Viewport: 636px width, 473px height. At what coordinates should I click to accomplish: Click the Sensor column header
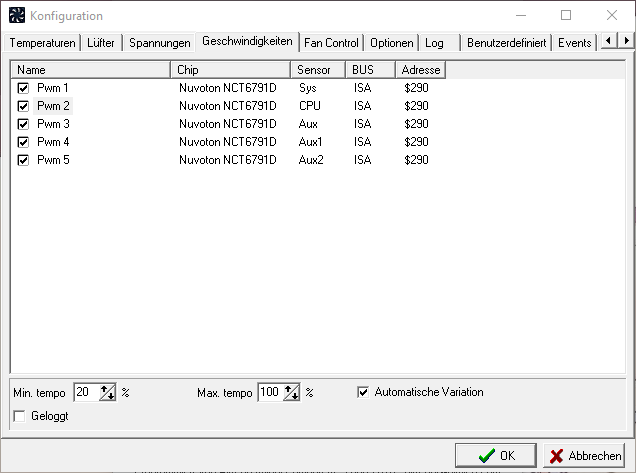coord(318,70)
